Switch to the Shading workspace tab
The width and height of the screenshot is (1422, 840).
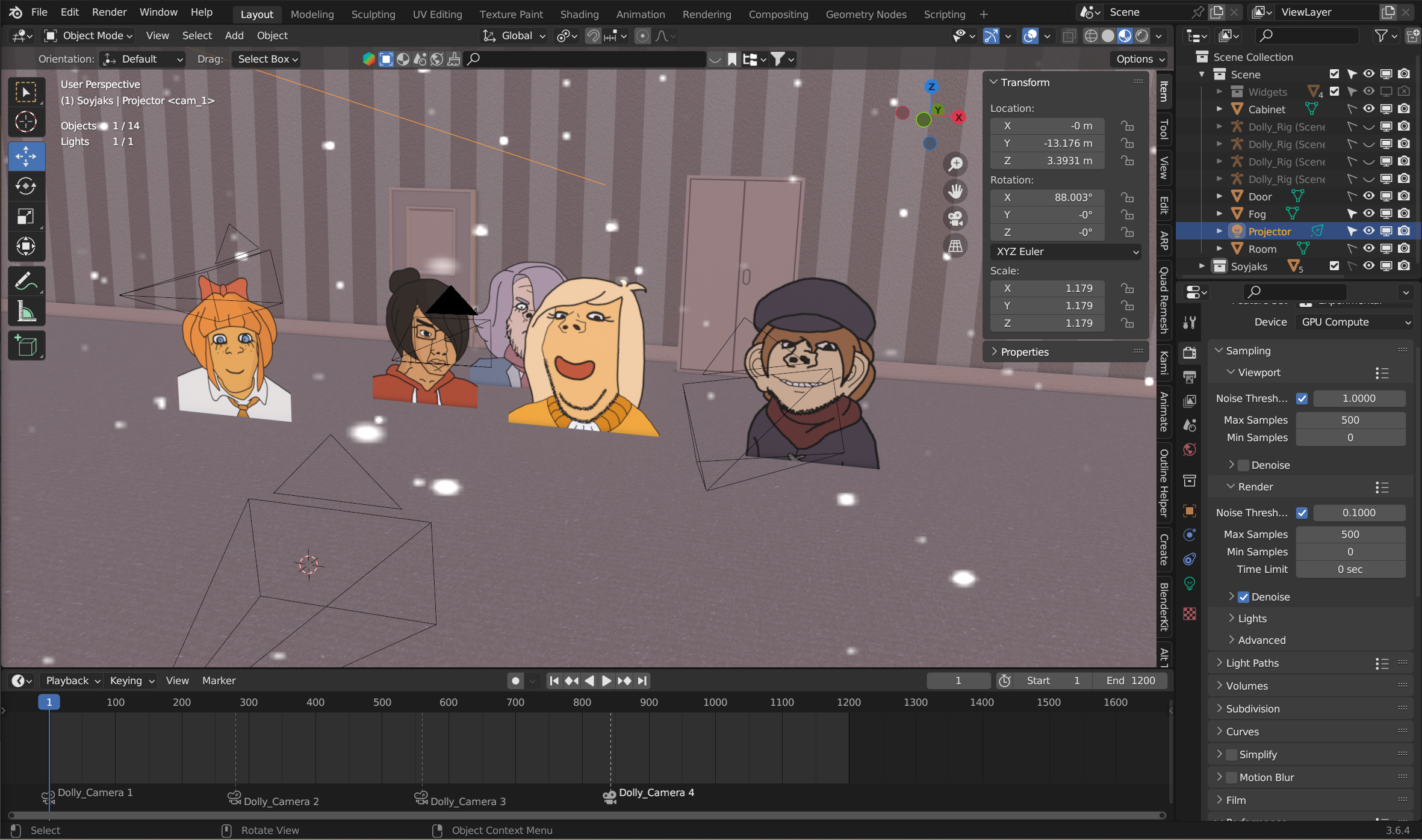(579, 14)
